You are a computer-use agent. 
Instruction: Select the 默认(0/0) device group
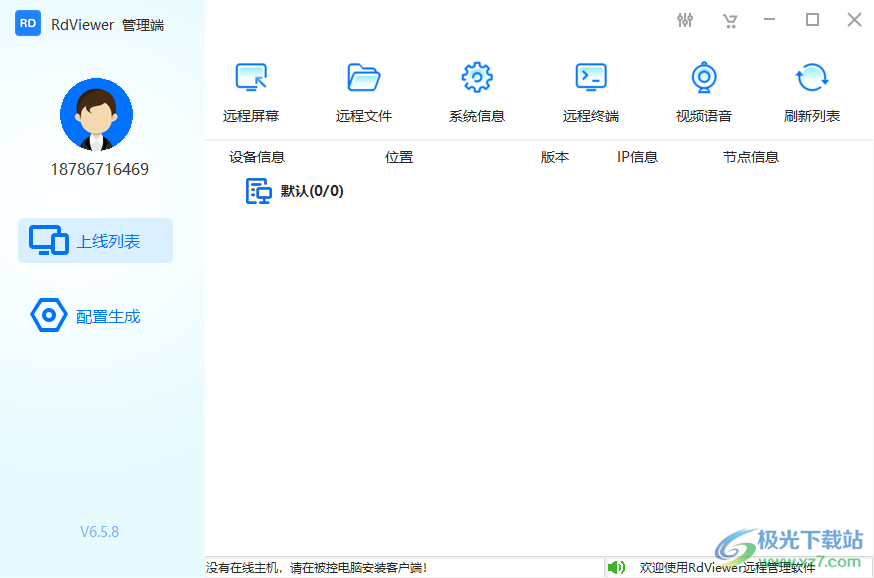click(x=294, y=191)
